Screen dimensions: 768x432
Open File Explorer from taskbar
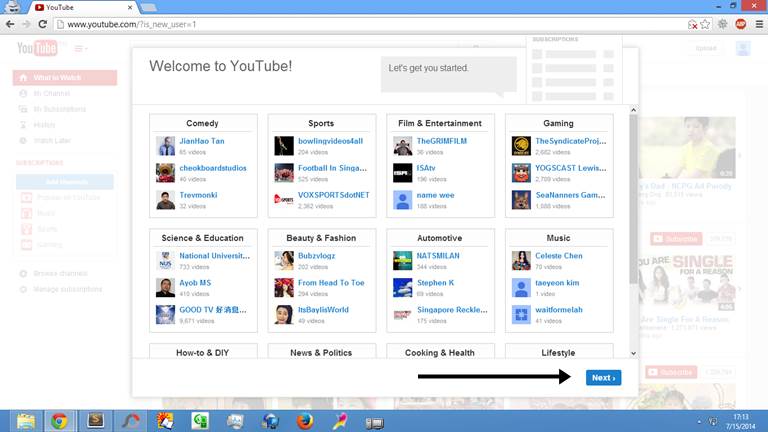(x=25, y=421)
